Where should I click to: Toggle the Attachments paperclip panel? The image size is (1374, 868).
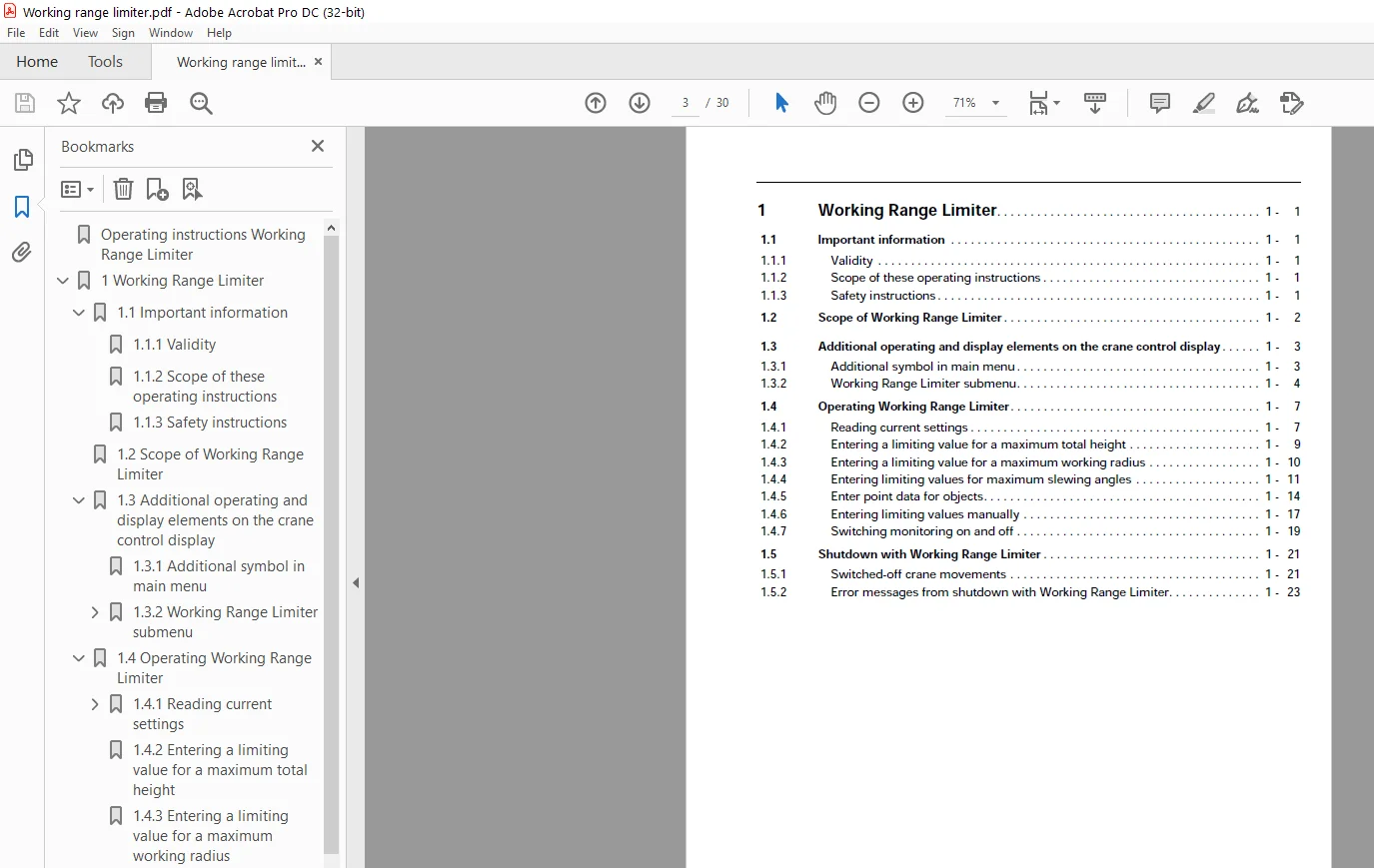[22, 252]
